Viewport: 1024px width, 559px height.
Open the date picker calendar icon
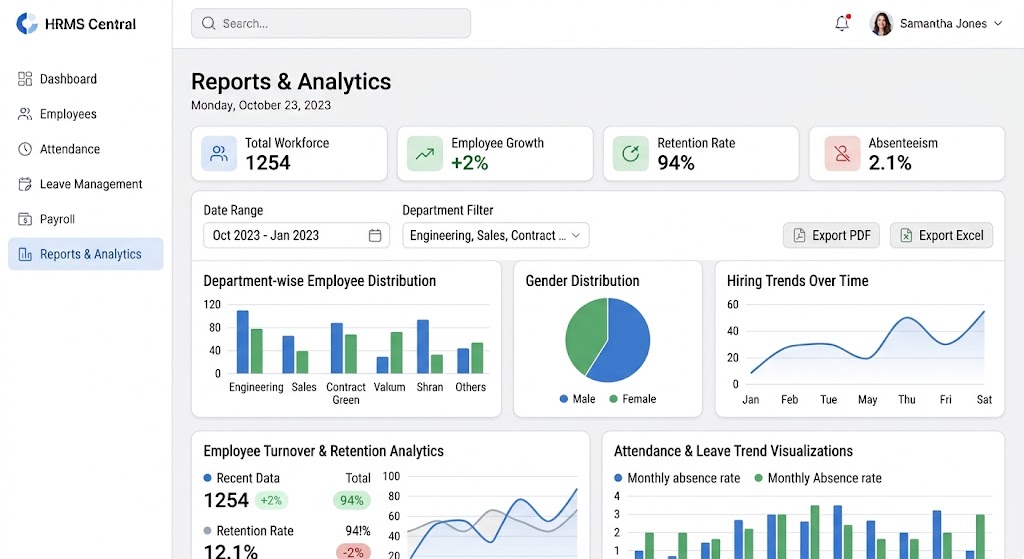375,236
